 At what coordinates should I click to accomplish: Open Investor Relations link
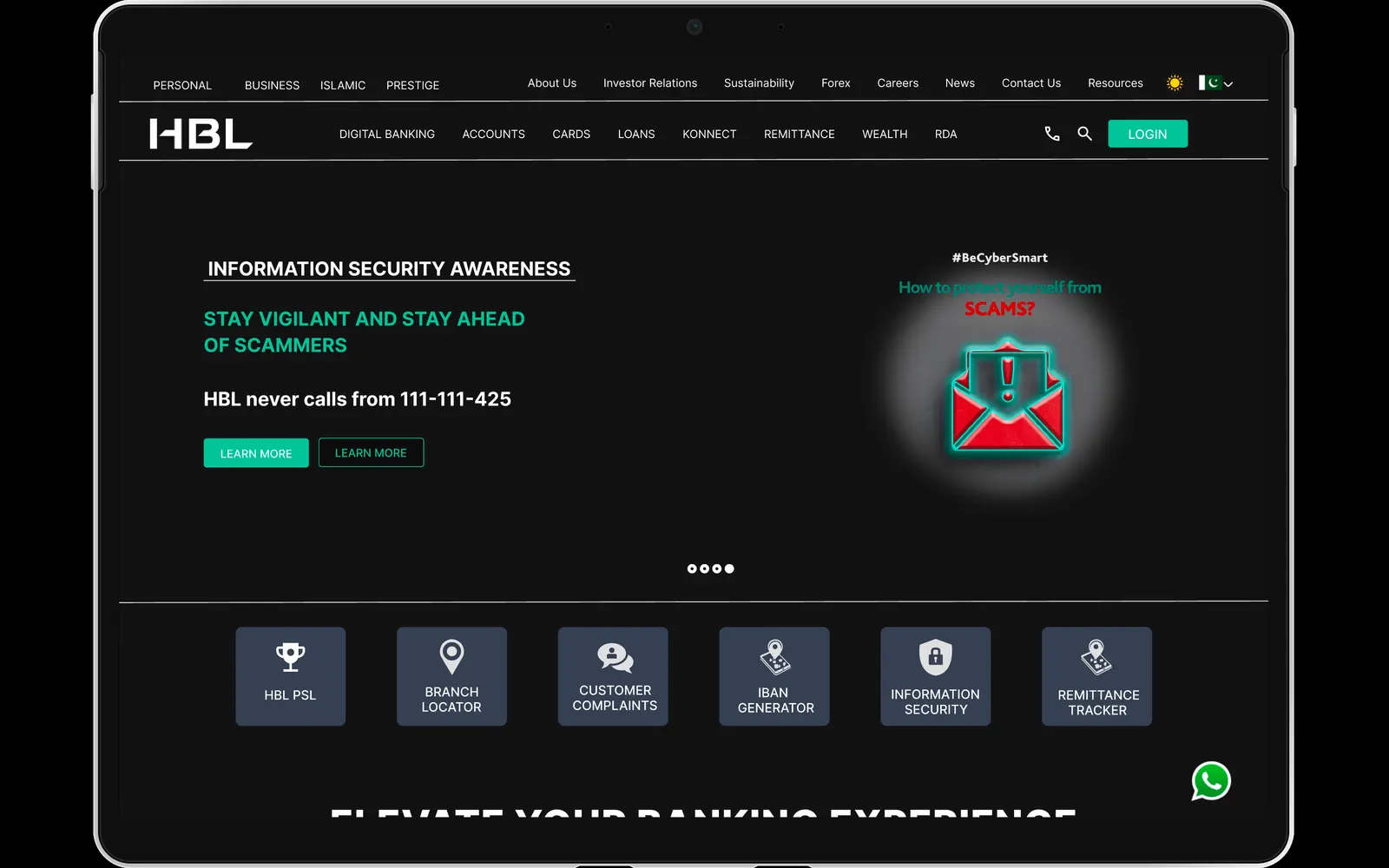click(x=650, y=83)
